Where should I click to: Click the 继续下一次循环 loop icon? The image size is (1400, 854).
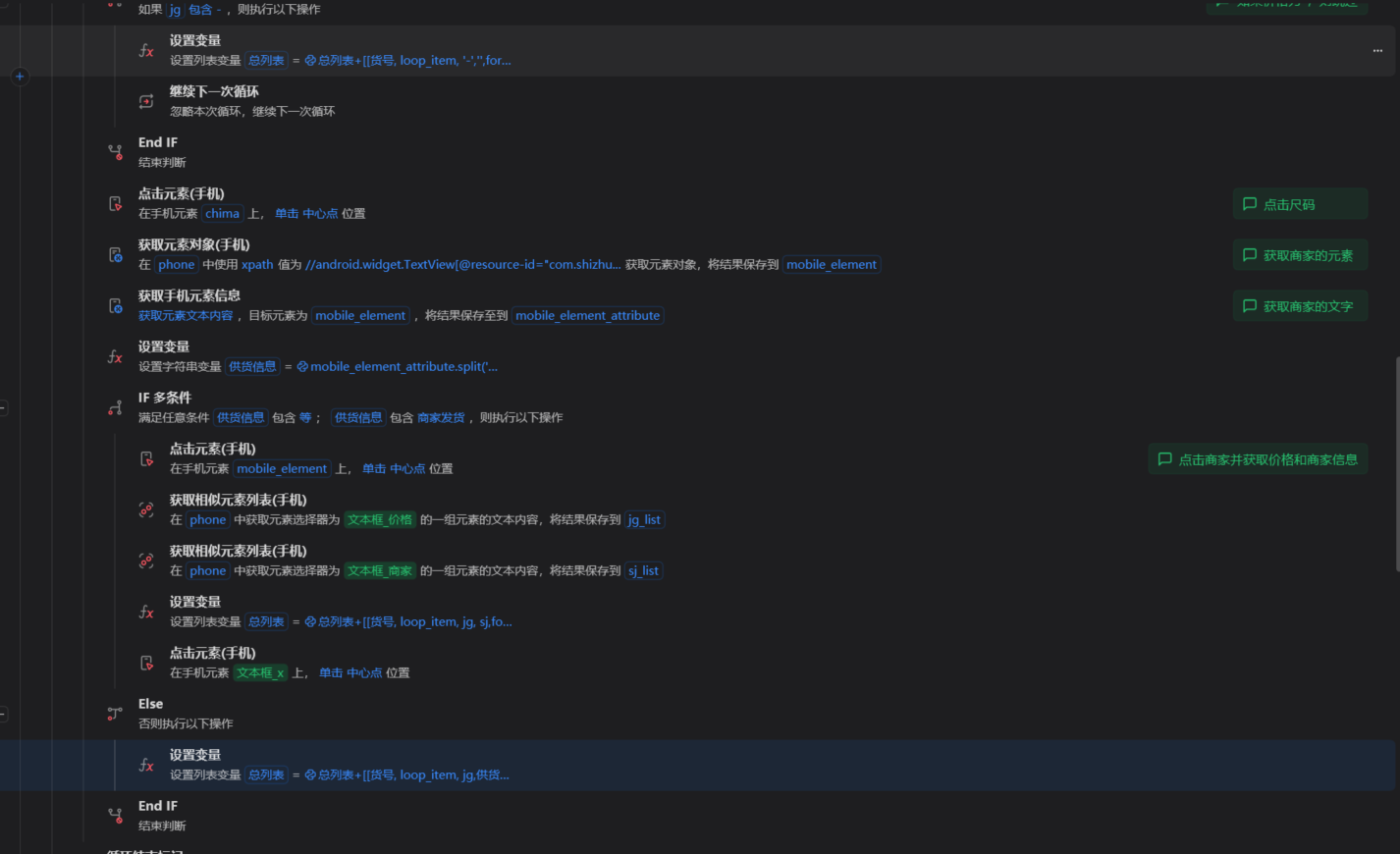tap(146, 101)
